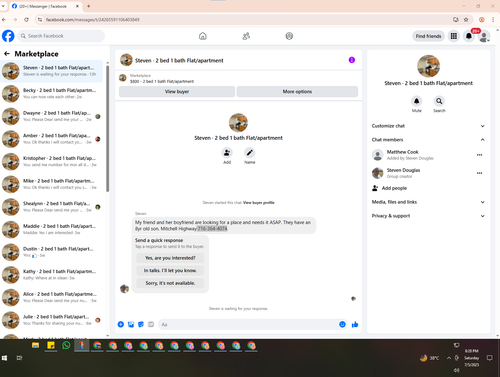The image size is (500, 377).
Task: Click the View buyer button
Action: pyautogui.click(x=177, y=92)
